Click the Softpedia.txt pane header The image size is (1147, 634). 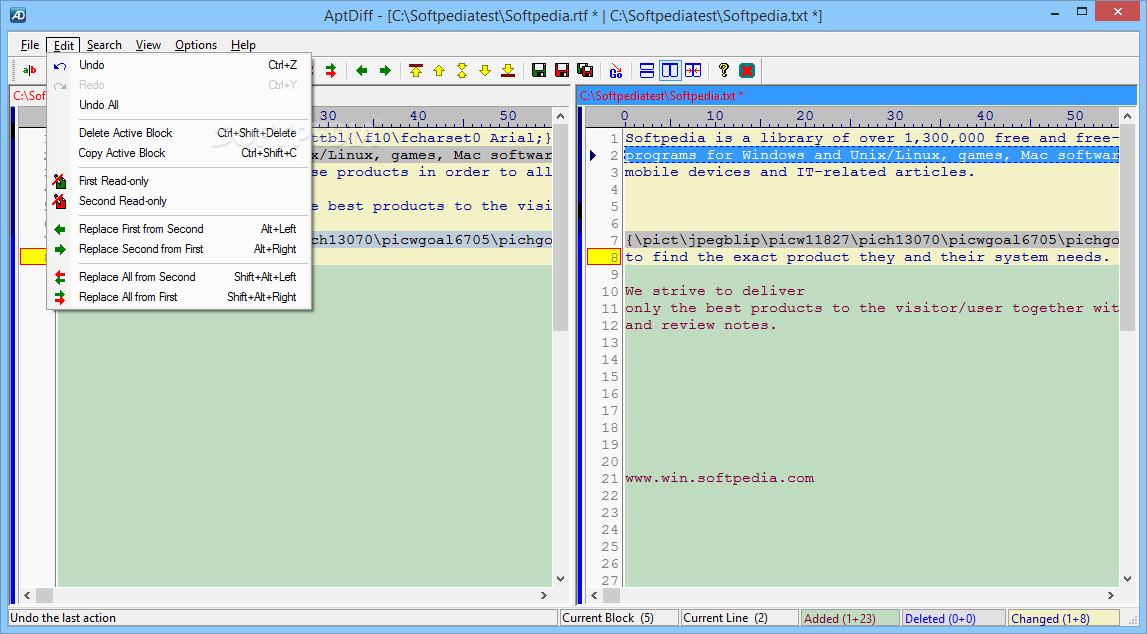click(857, 96)
